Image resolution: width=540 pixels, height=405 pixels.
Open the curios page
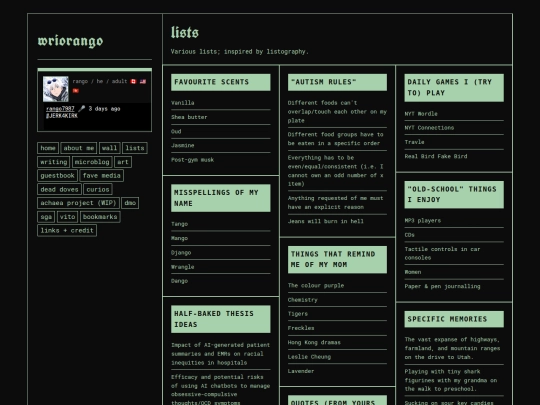(x=98, y=189)
